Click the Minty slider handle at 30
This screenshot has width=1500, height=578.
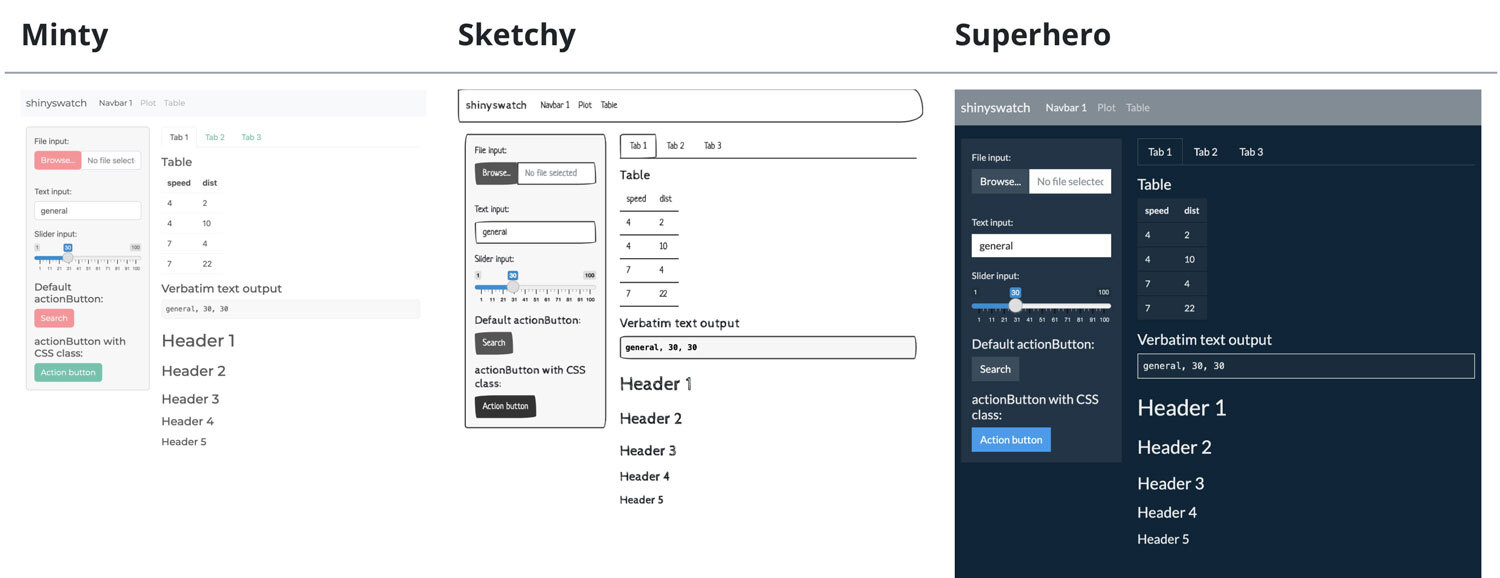[68, 258]
